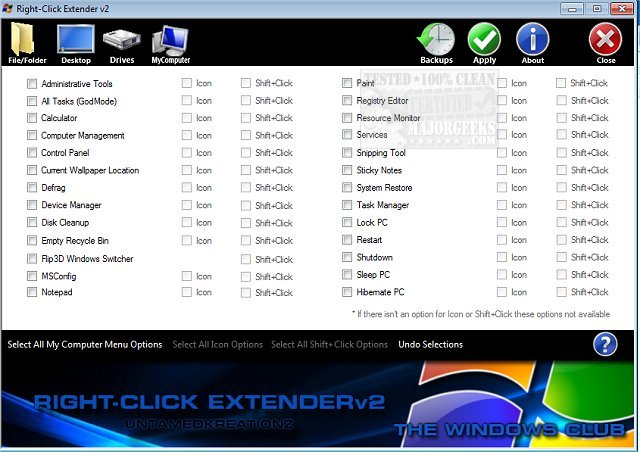The width and height of the screenshot is (640, 452).
Task: Tick the Restart checkbox
Action: pyautogui.click(x=347, y=240)
